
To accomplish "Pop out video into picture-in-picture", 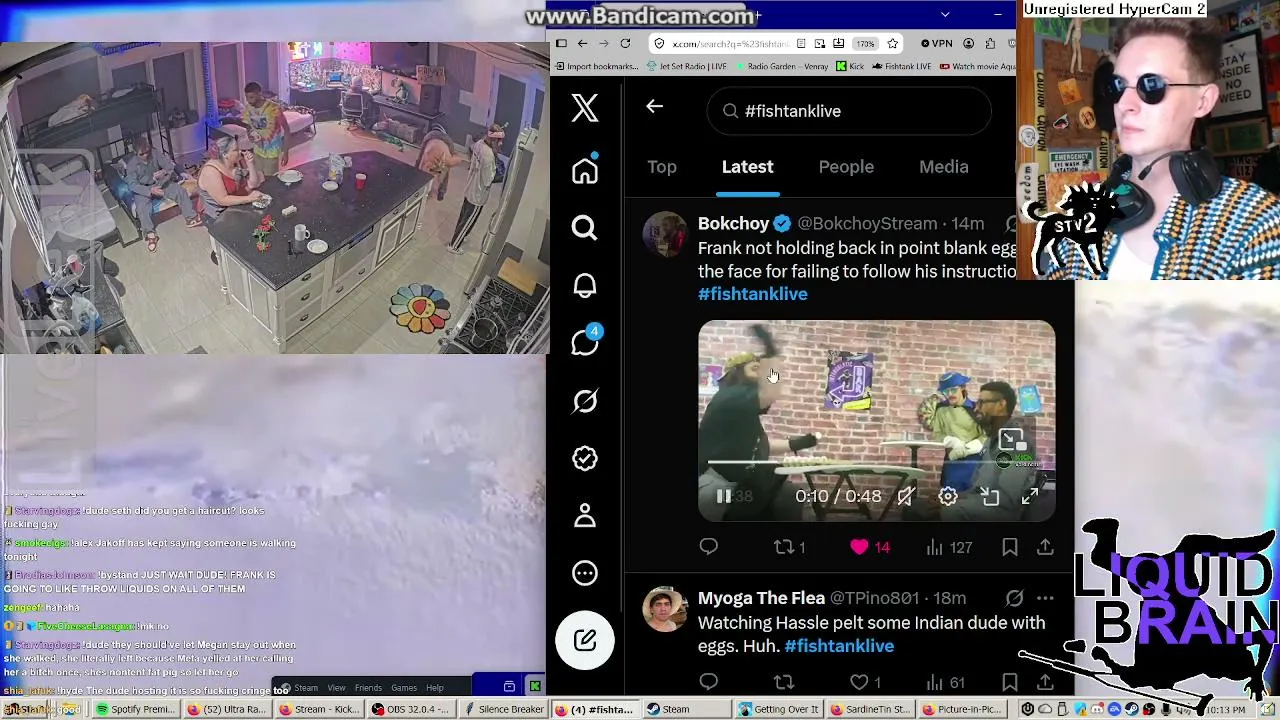I will pyautogui.click(x=990, y=496).
